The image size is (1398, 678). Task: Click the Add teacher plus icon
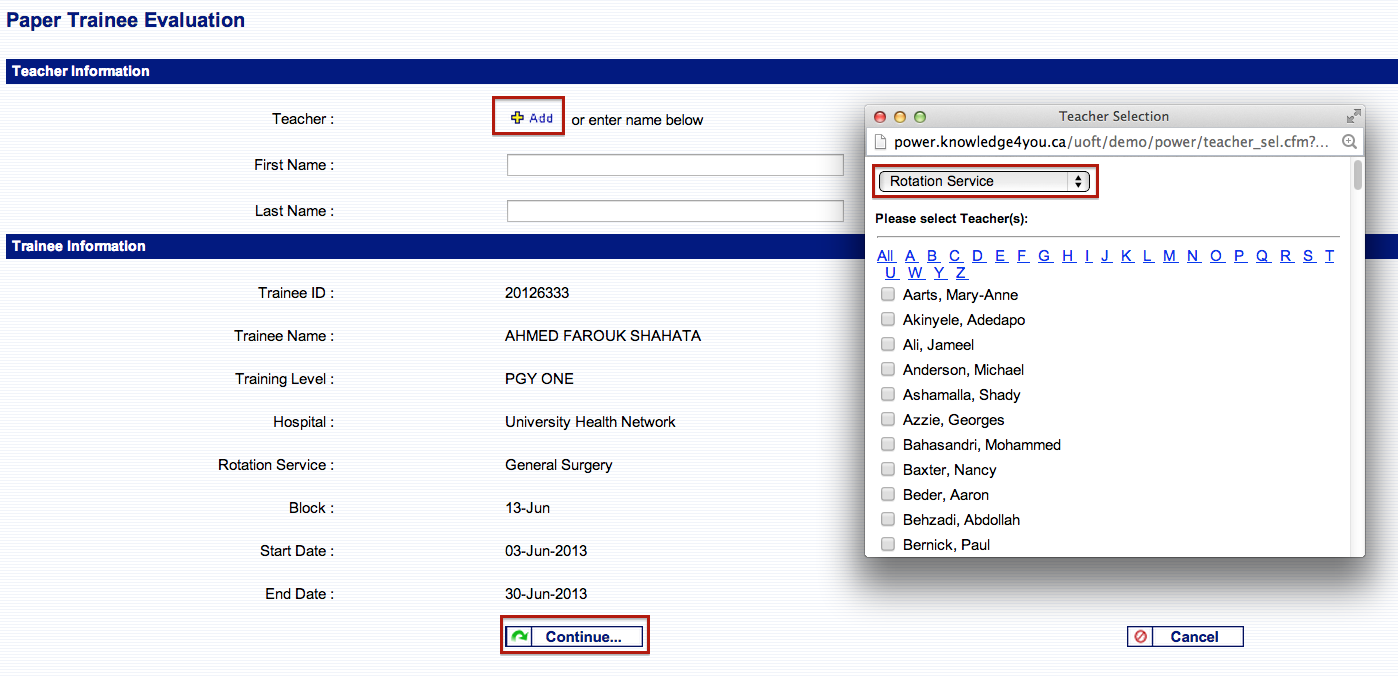pyautogui.click(x=517, y=118)
